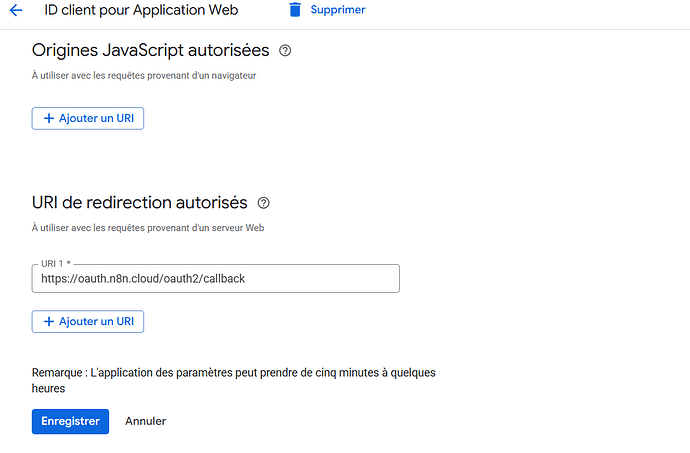Open help icon beside Origines JavaScript autorisées
The height and width of the screenshot is (453, 690).
pyautogui.click(x=285, y=50)
